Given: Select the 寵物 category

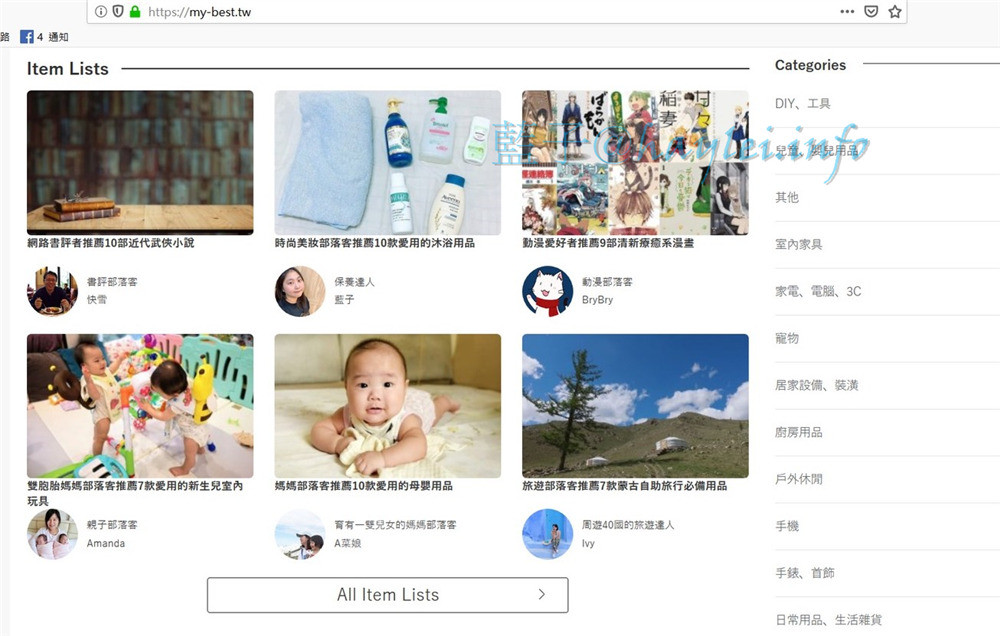Looking at the screenshot, I should tap(787, 338).
